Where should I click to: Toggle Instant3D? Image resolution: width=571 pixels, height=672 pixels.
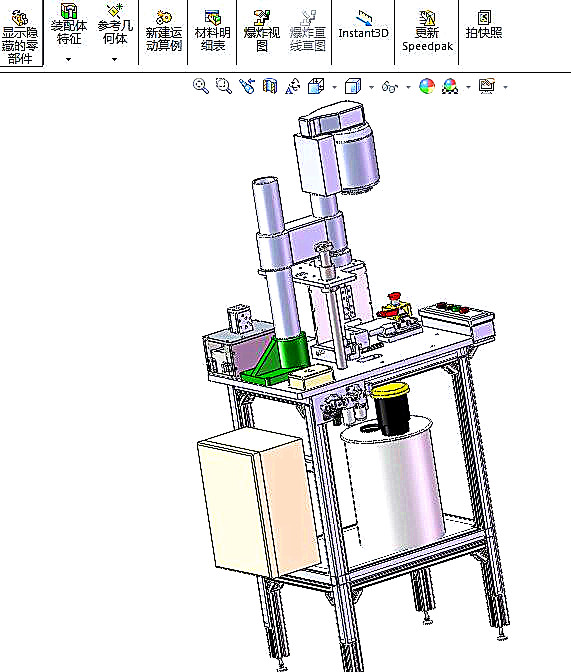[x=363, y=25]
